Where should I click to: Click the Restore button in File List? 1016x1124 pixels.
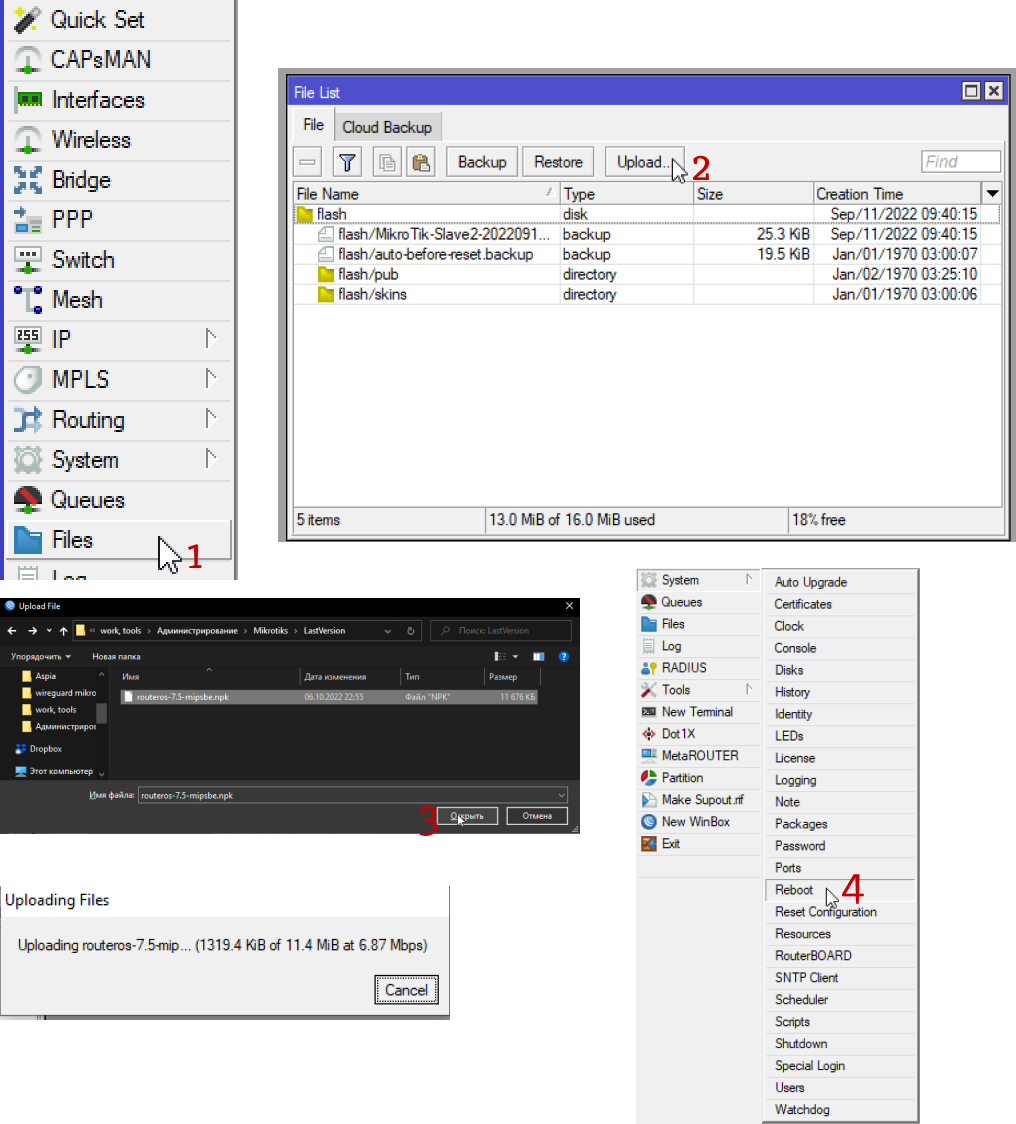558,162
